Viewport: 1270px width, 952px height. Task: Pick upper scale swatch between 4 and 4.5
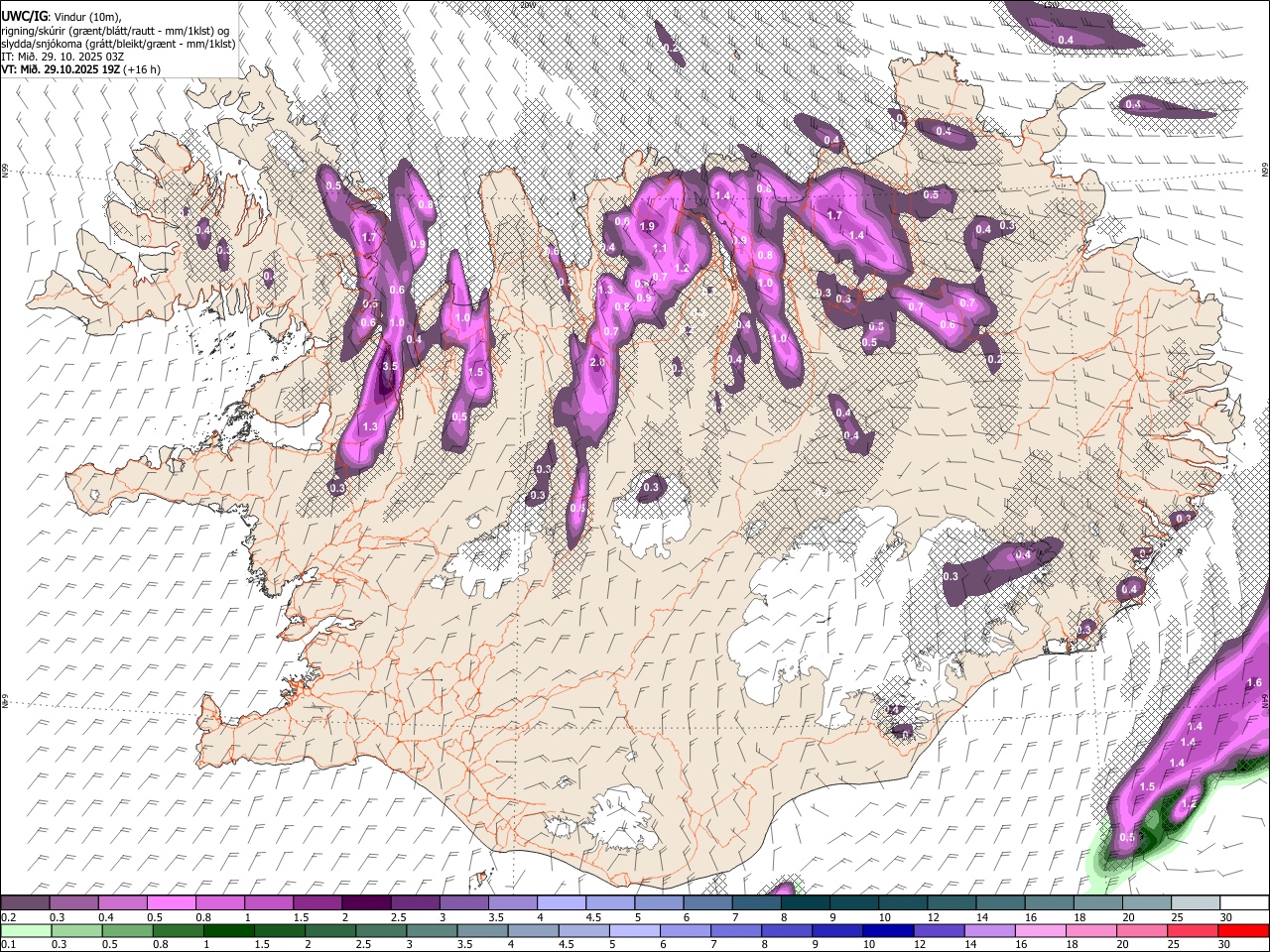click(561, 903)
